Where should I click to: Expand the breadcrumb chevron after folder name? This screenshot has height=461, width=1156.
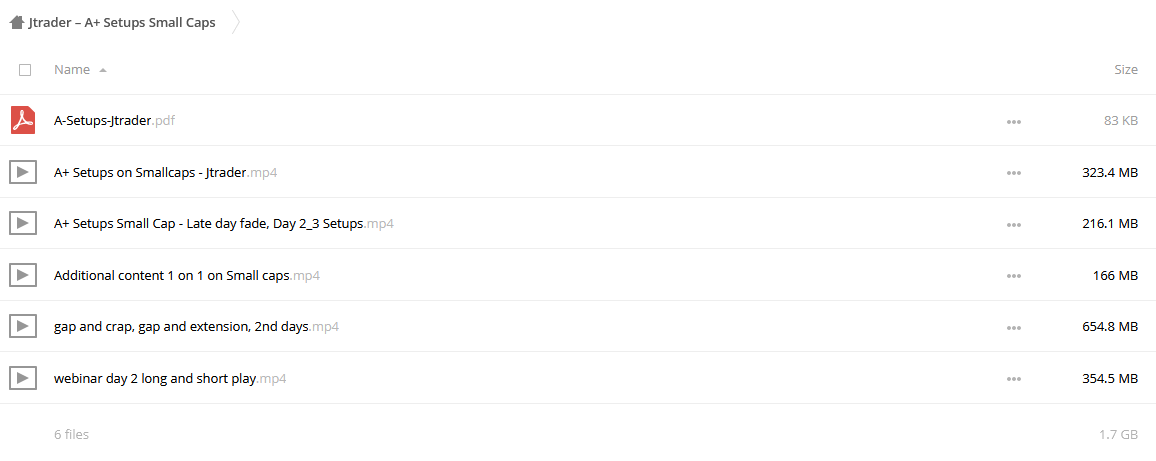(x=235, y=23)
